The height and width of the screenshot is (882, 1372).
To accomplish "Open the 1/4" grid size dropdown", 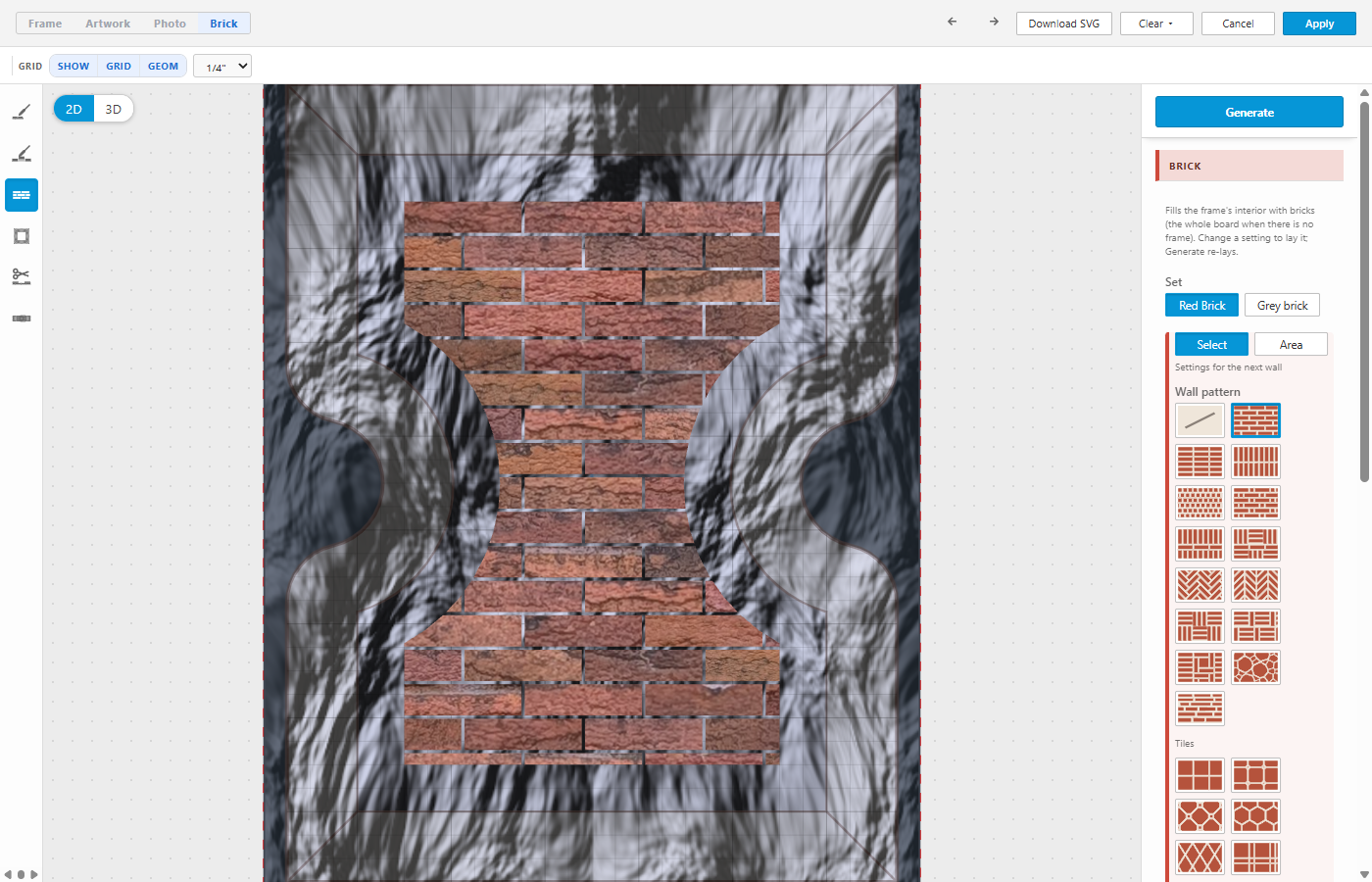I will pyautogui.click(x=222, y=67).
